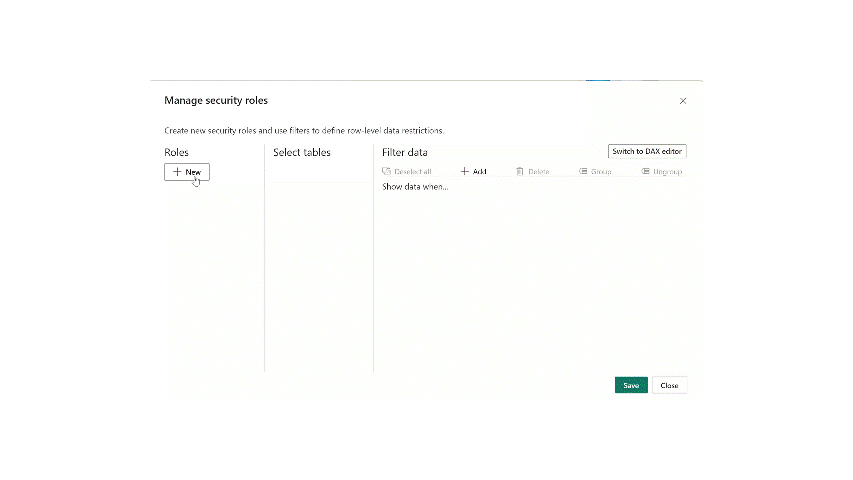Save the security roles
Image resolution: width=853 pixels, height=480 pixels.
631,385
